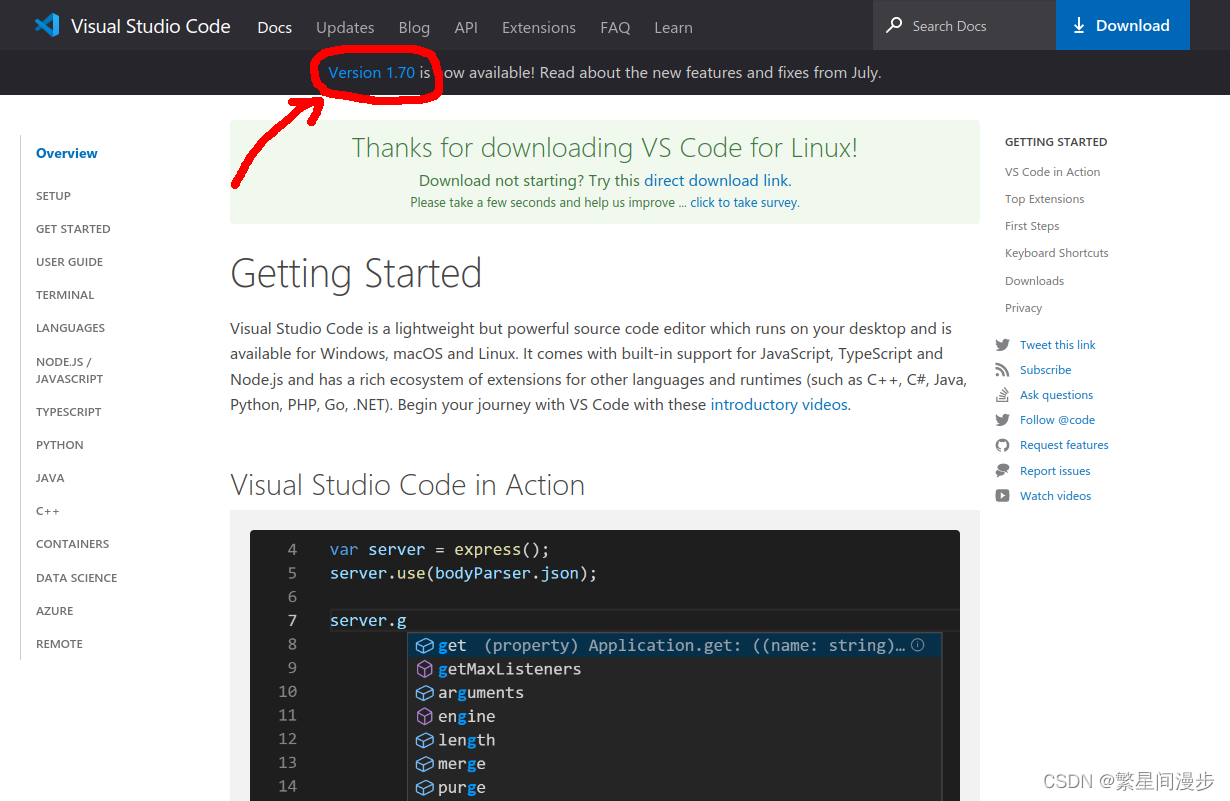Open Learn in top navigation
The width and height of the screenshot is (1230, 801).
(673, 27)
